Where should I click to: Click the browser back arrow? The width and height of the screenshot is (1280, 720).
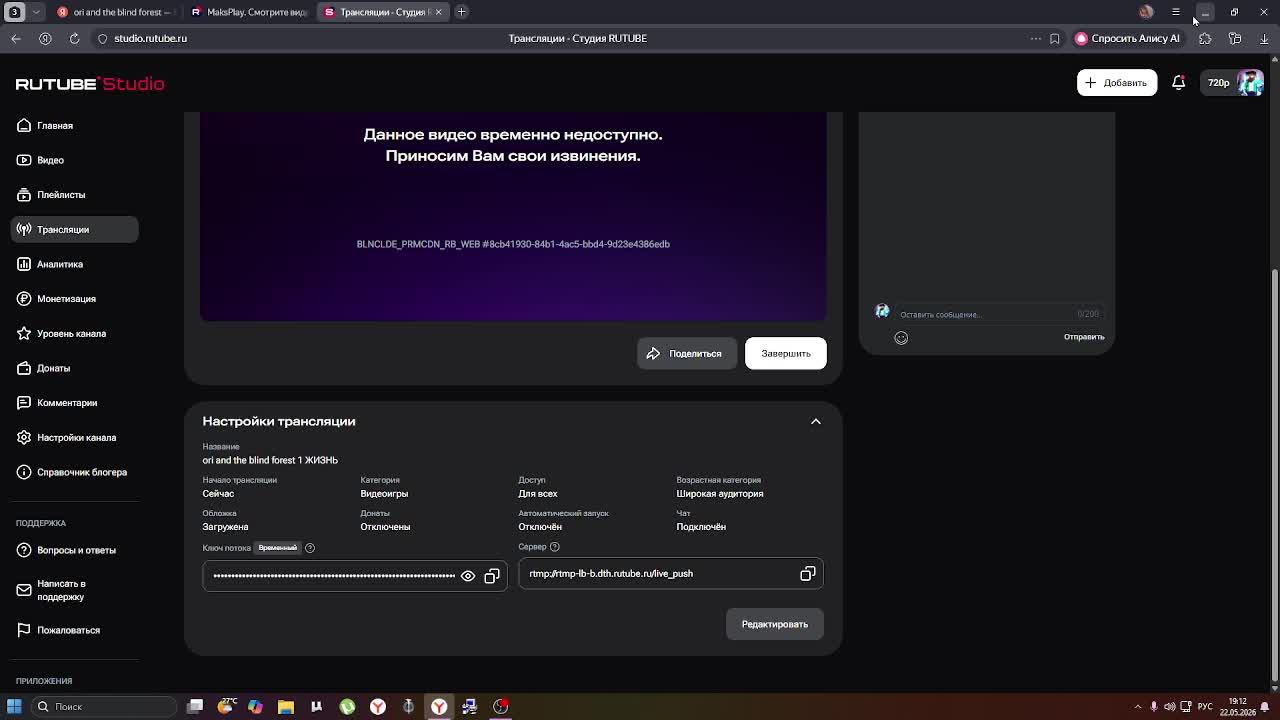point(16,38)
